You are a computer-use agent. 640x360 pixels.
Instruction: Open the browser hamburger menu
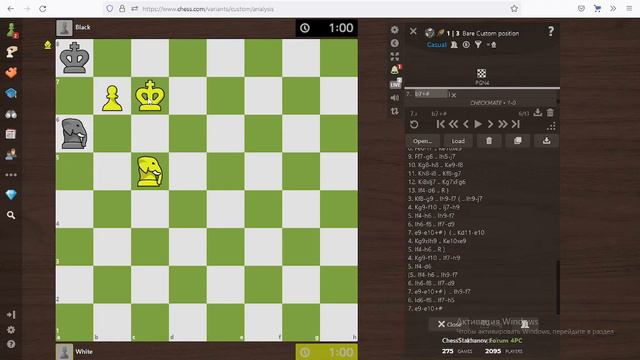[629, 9]
